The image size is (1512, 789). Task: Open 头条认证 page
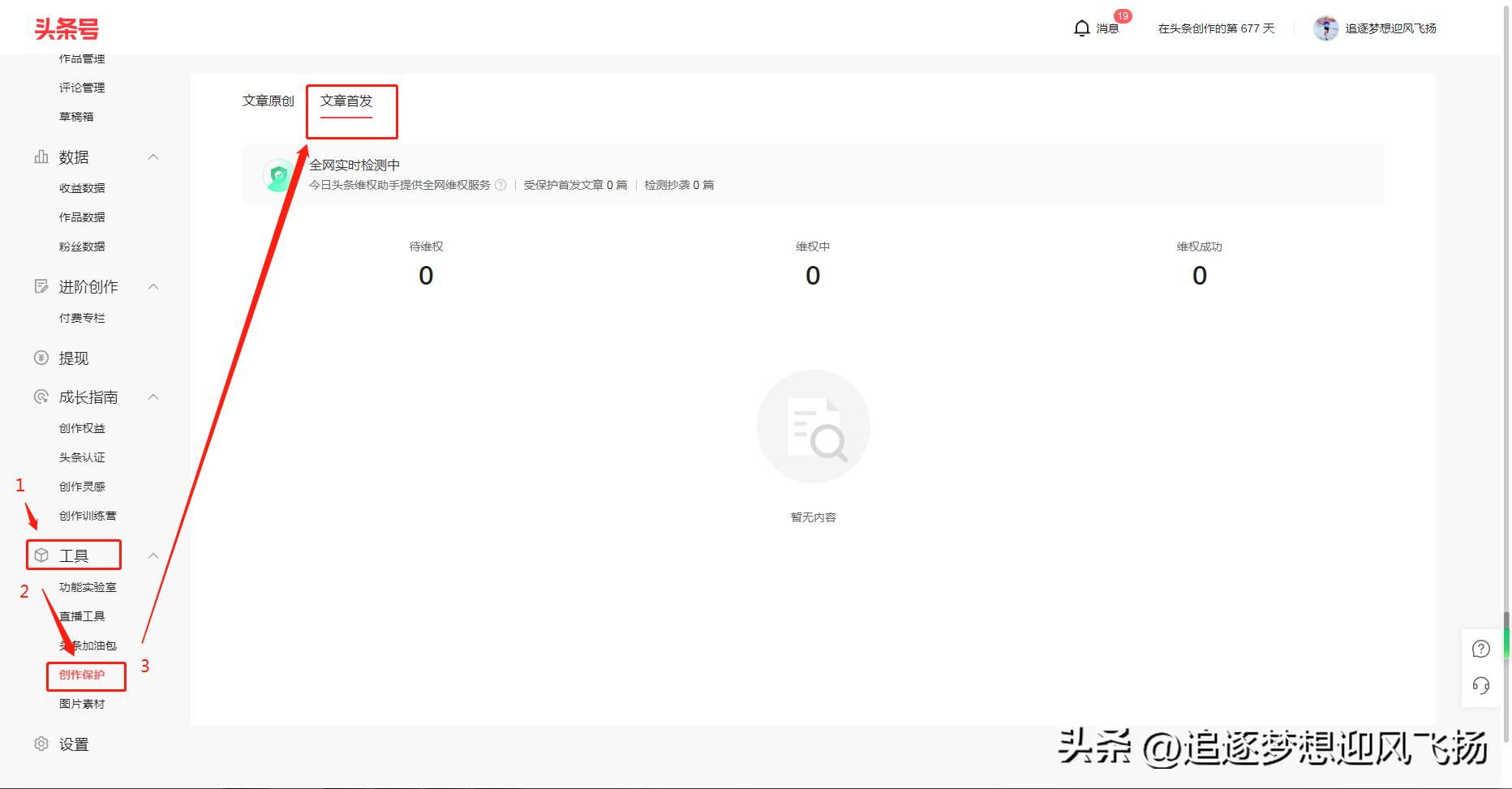coord(82,457)
